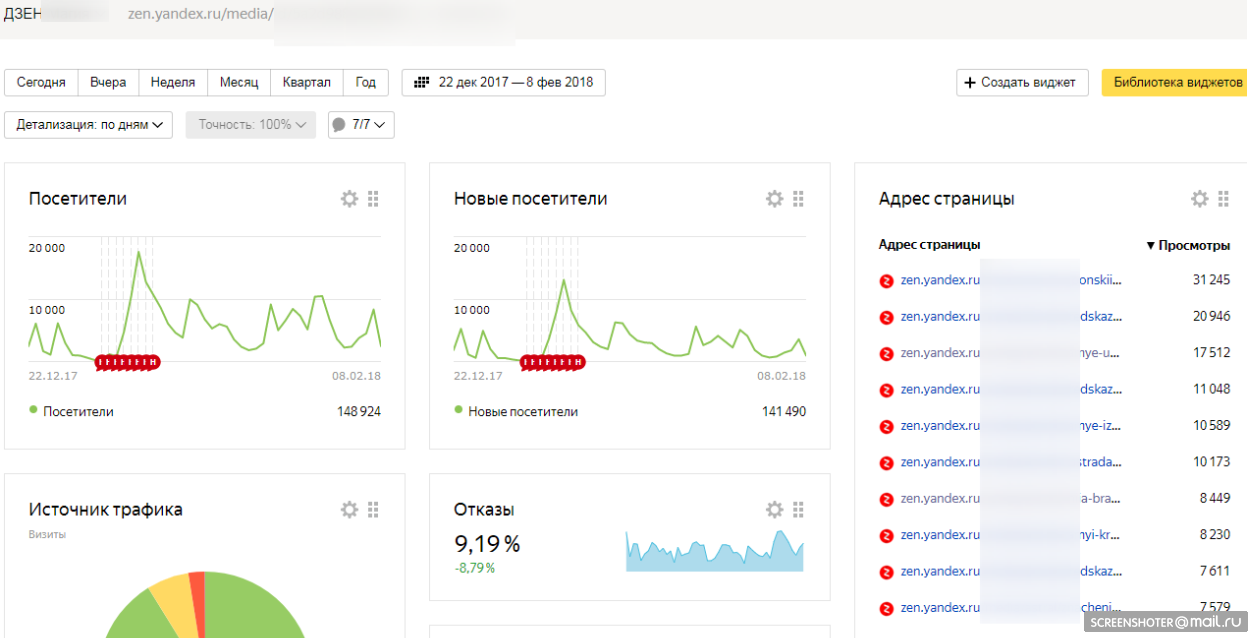The height and width of the screenshot is (638, 1254).
Task: Open gear settings of Отказы widget
Action: pyautogui.click(x=774, y=510)
